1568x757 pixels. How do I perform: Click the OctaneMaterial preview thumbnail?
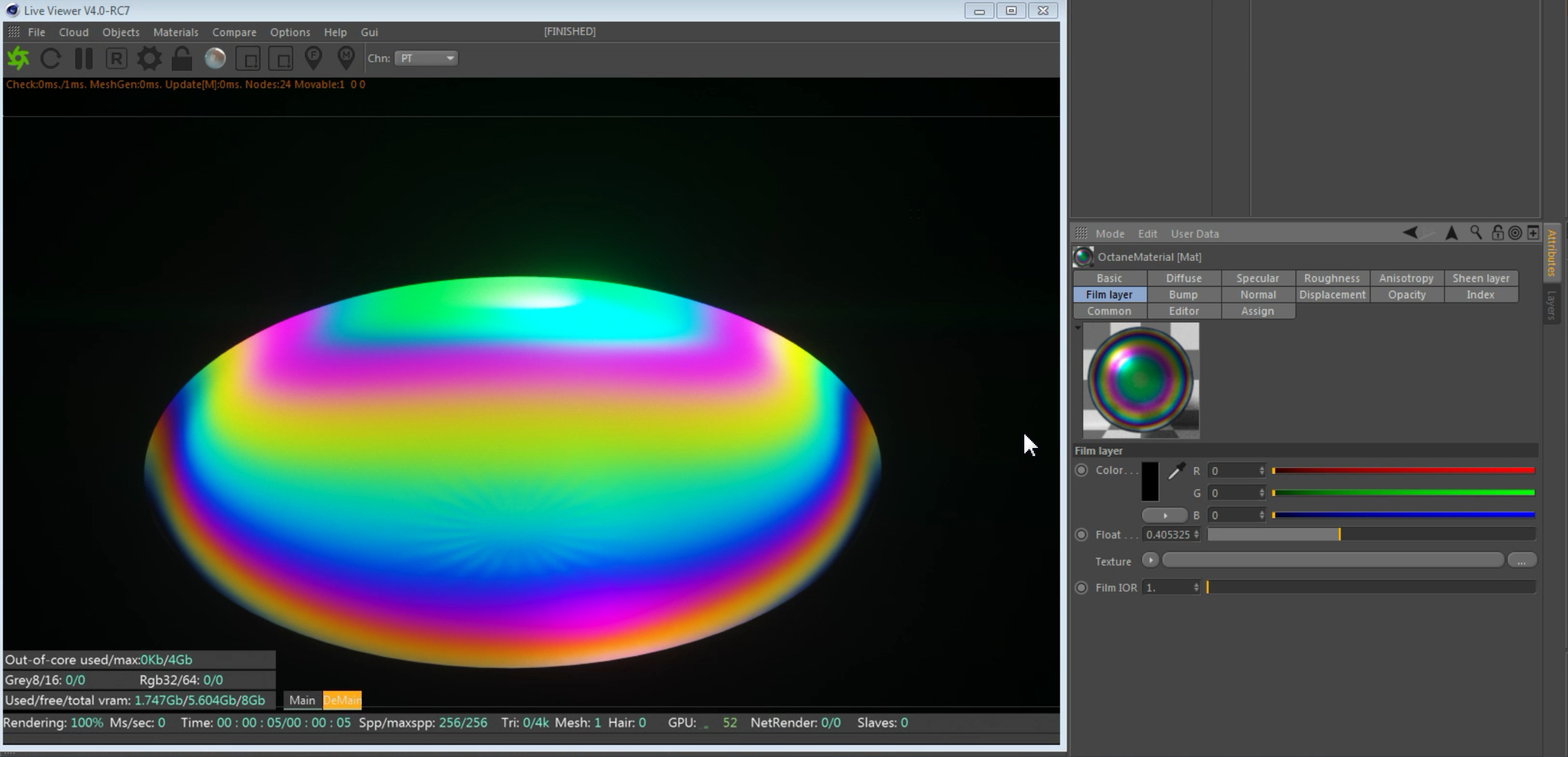pyautogui.click(x=1140, y=380)
